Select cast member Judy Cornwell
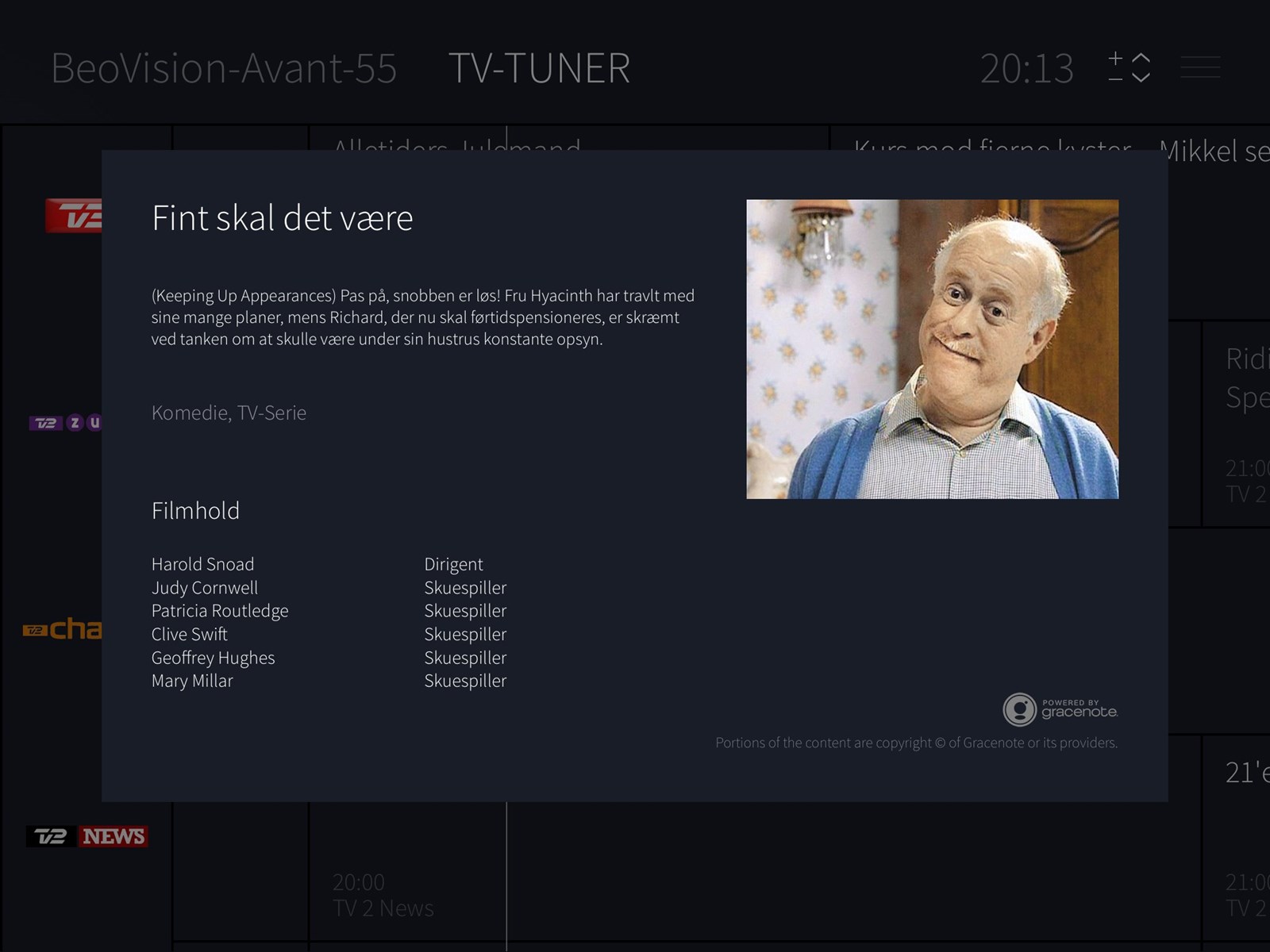Viewport: 1270px width, 952px height. tap(205, 588)
